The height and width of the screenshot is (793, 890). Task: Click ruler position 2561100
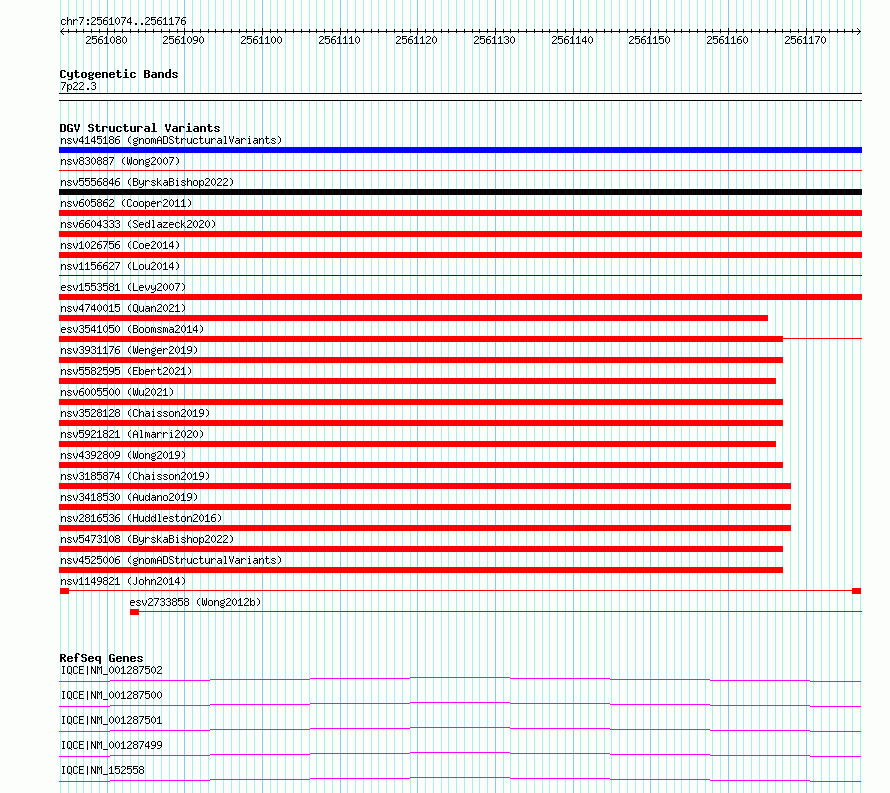pos(261,40)
